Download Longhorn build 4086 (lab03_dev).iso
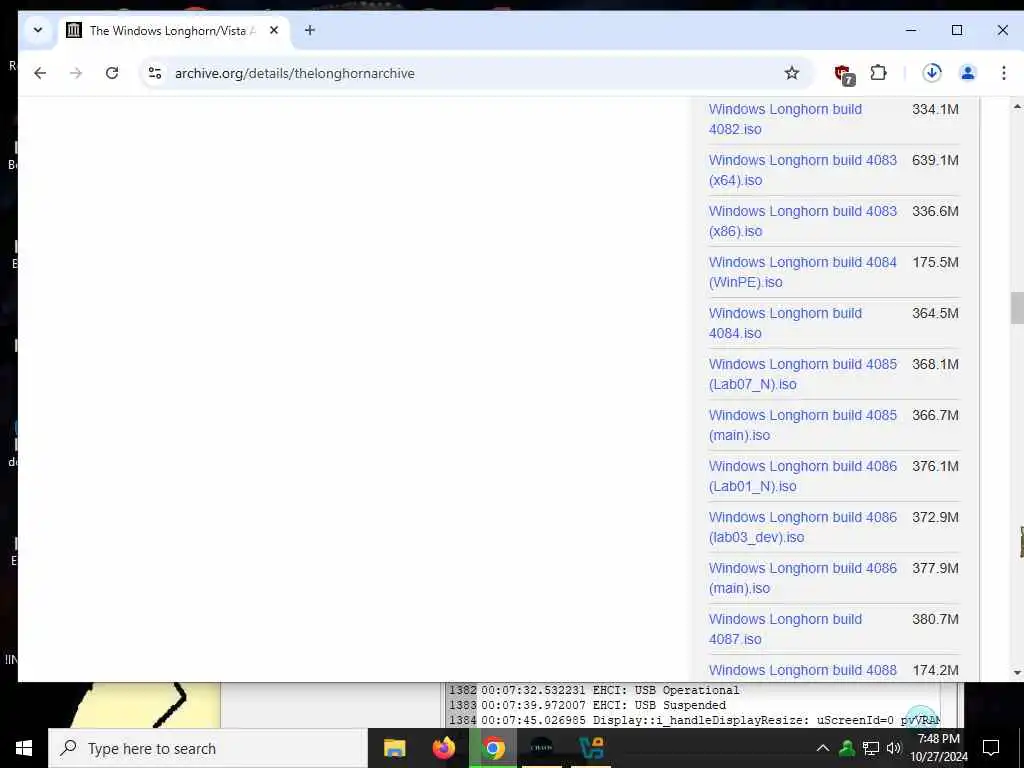Screen dimensions: 1024x768 coord(803,526)
